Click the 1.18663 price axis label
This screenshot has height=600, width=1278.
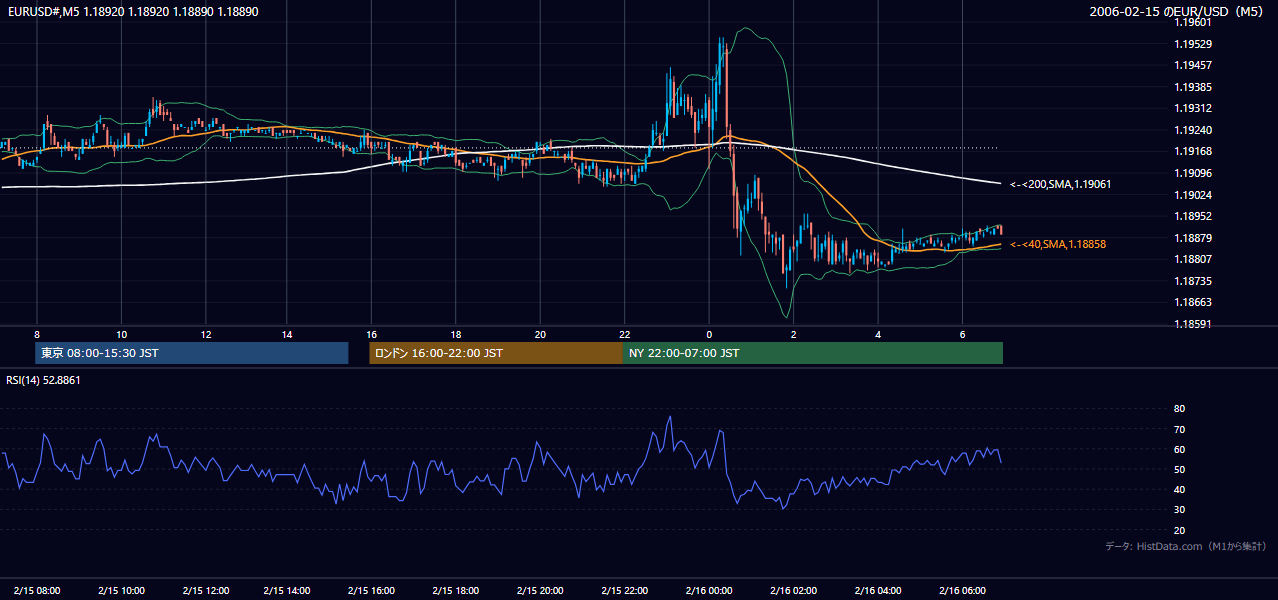tap(1192, 302)
